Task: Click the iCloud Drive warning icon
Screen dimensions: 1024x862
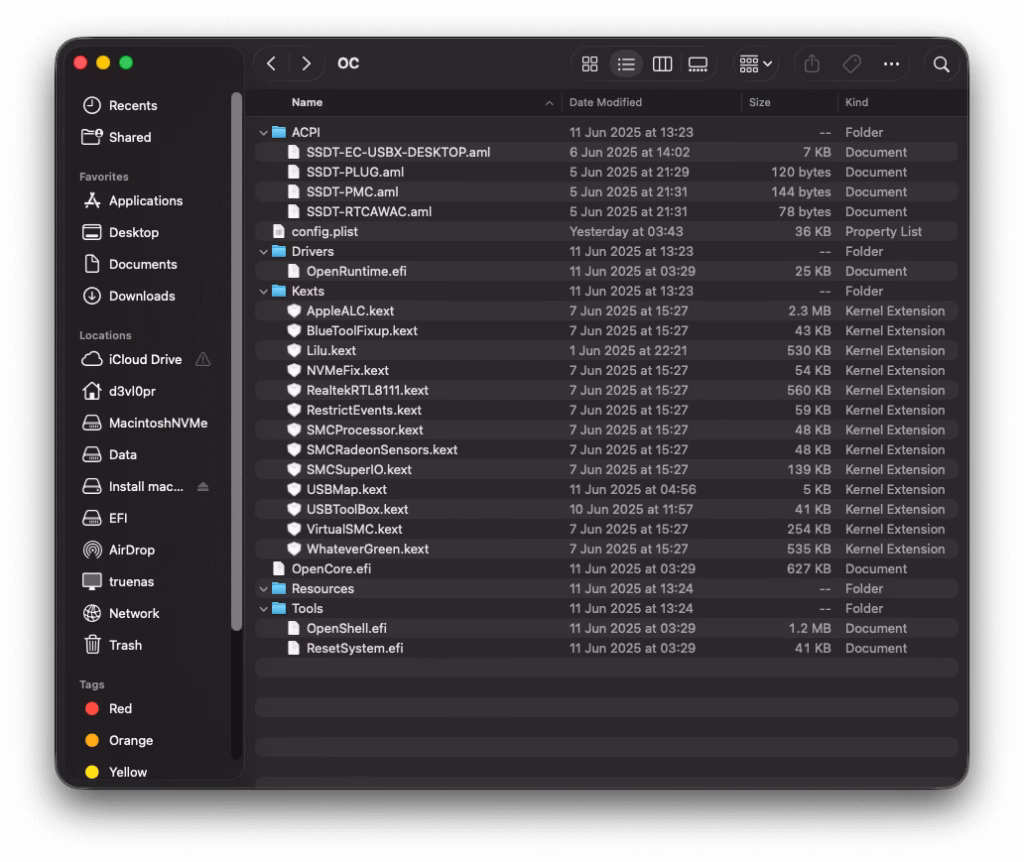Action: [x=203, y=359]
